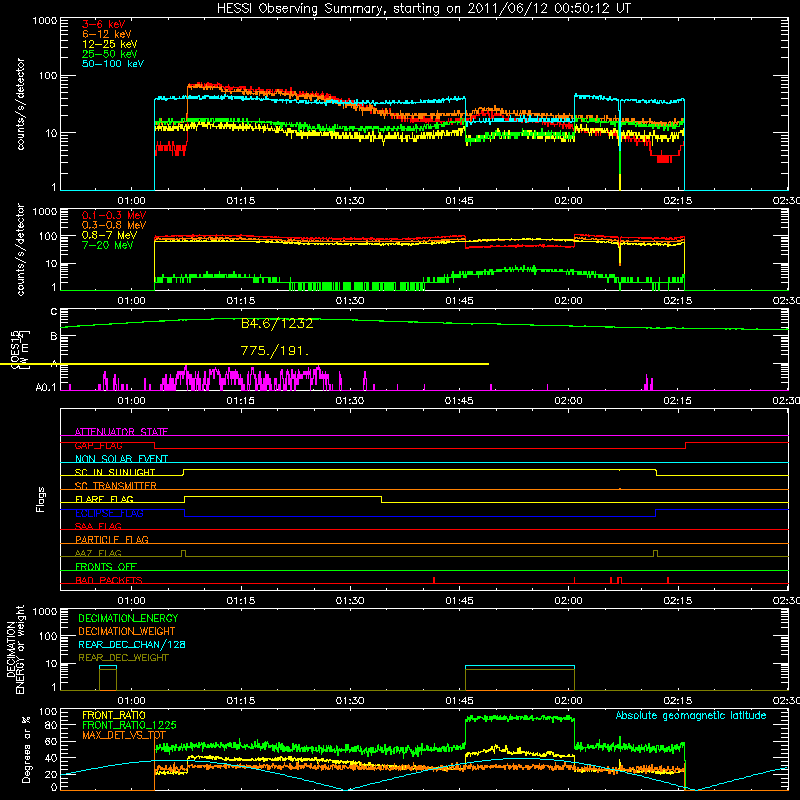800x800 pixels.
Task: Select the GAP_FLAG label
Action: [x=98, y=445]
